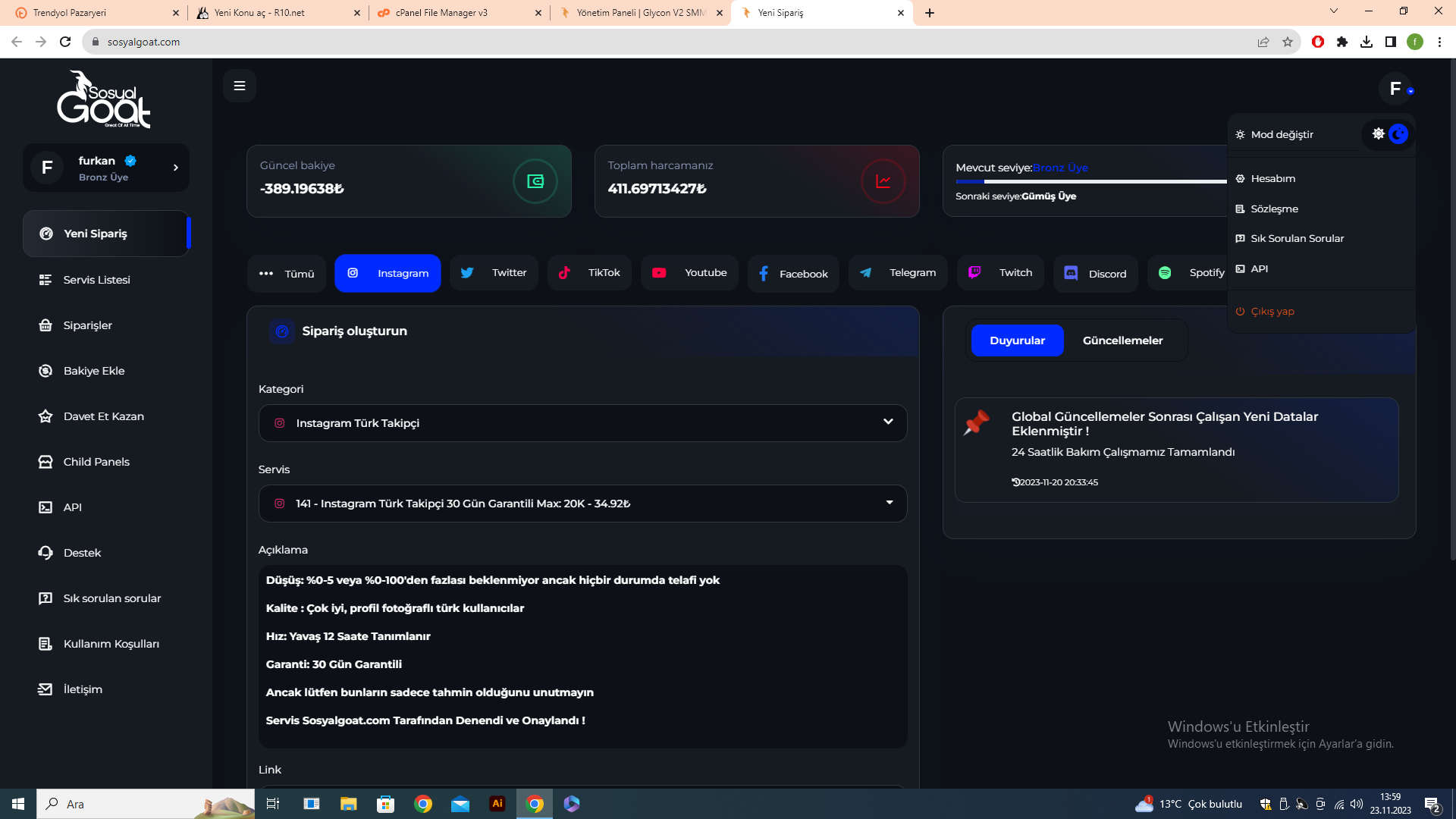This screenshot has width=1456, height=819.
Task: Switch to the Duyurular tab
Action: click(x=1017, y=340)
